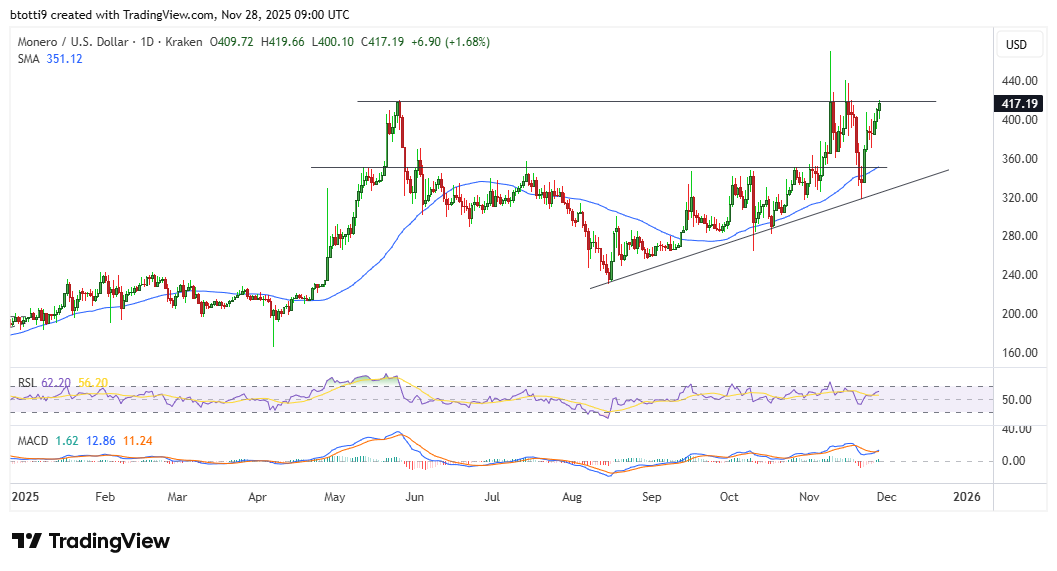
Task: Click the RSI average value 56.20
Action: (x=93, y=383)
